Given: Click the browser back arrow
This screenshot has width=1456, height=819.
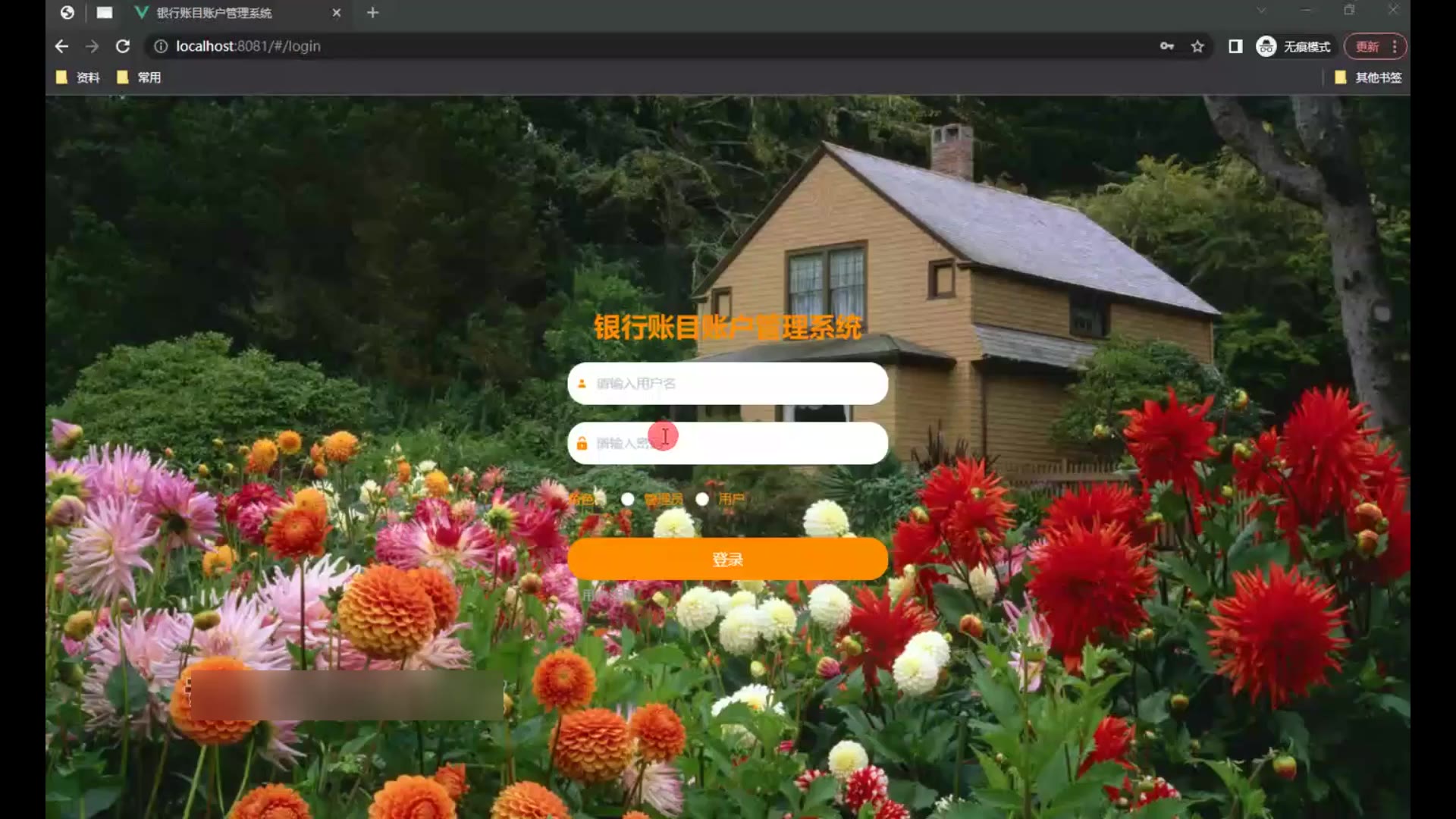Looking at the screenshot, I should pyautogui.click(x=61, y=46).
